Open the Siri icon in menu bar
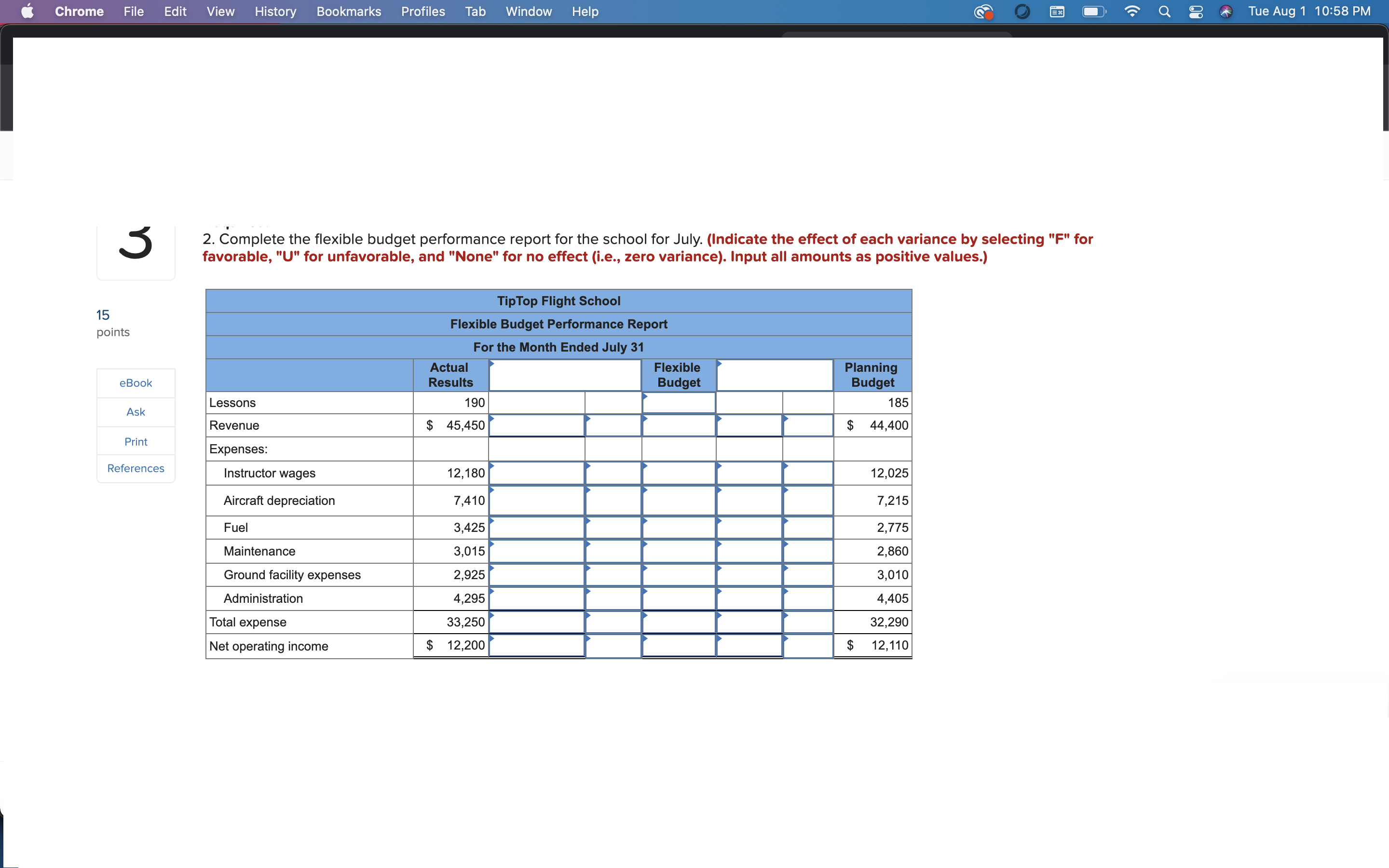 coord(1226,12)
